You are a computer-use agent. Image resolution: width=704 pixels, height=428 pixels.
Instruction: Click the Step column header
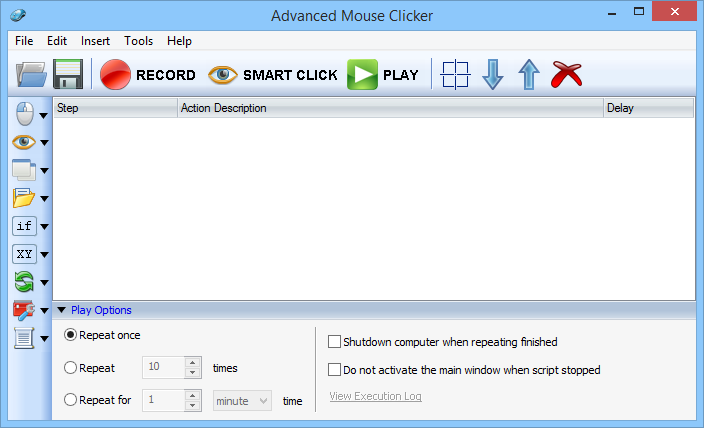pos(115,108)
